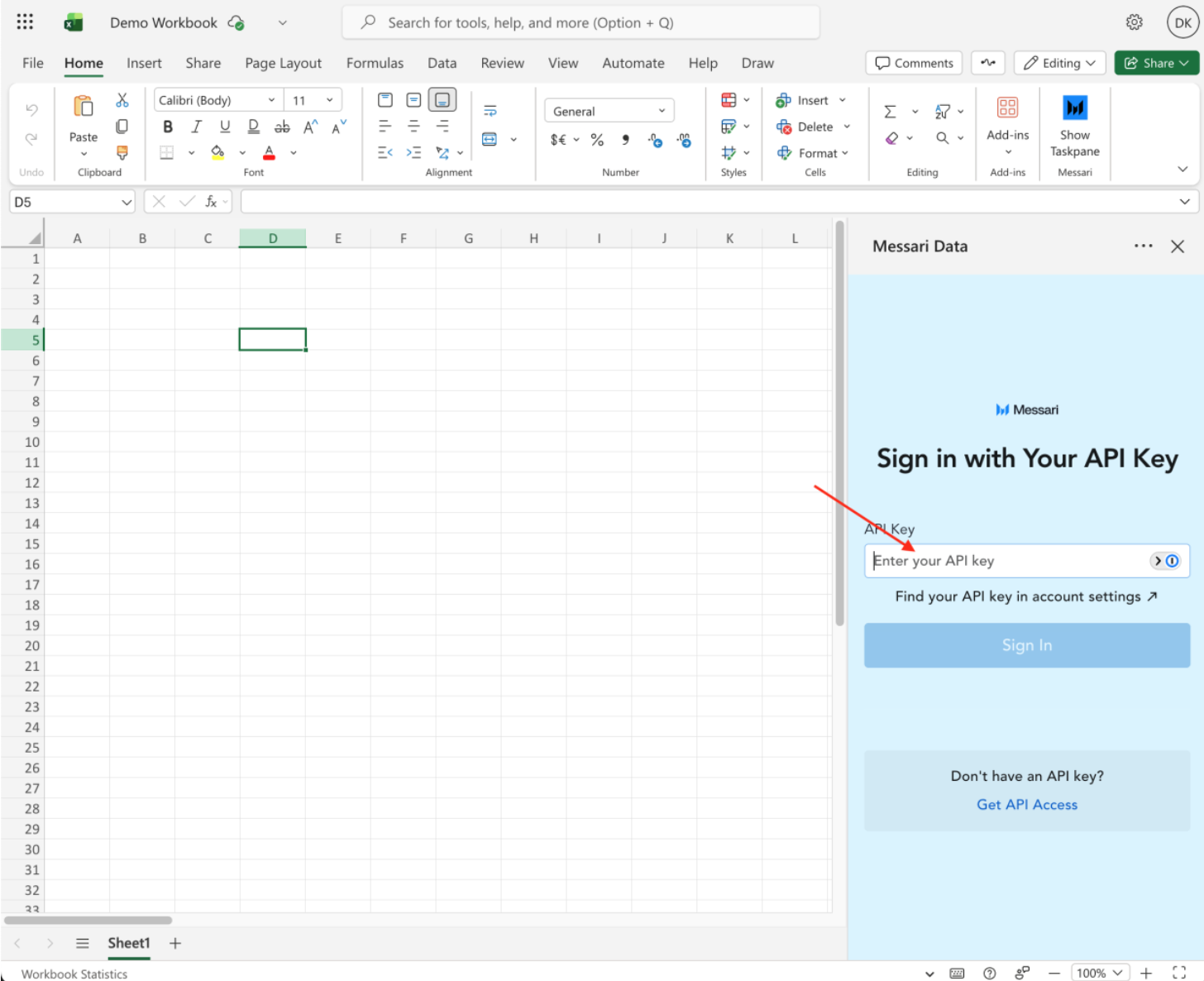This screenshot has height=981, width=1204.
Task: Decrease font size
Action: (x=339, y=127)
